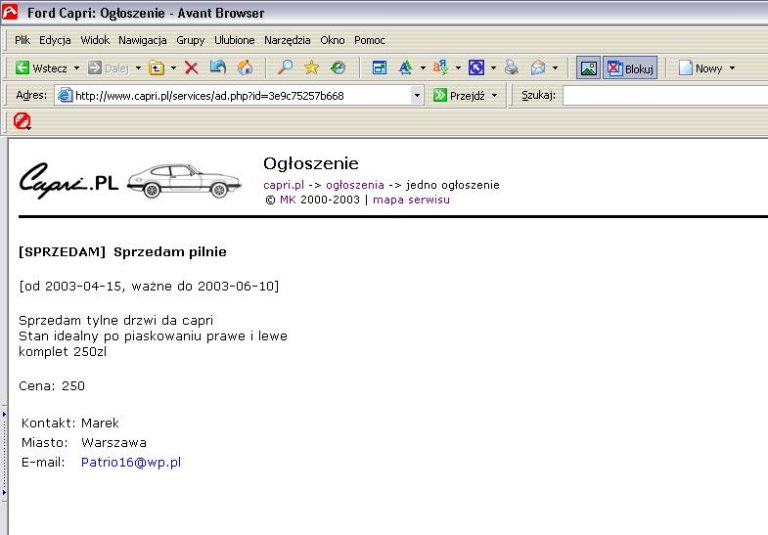Click the 'Cena: 250' price text

coord(52,386)
